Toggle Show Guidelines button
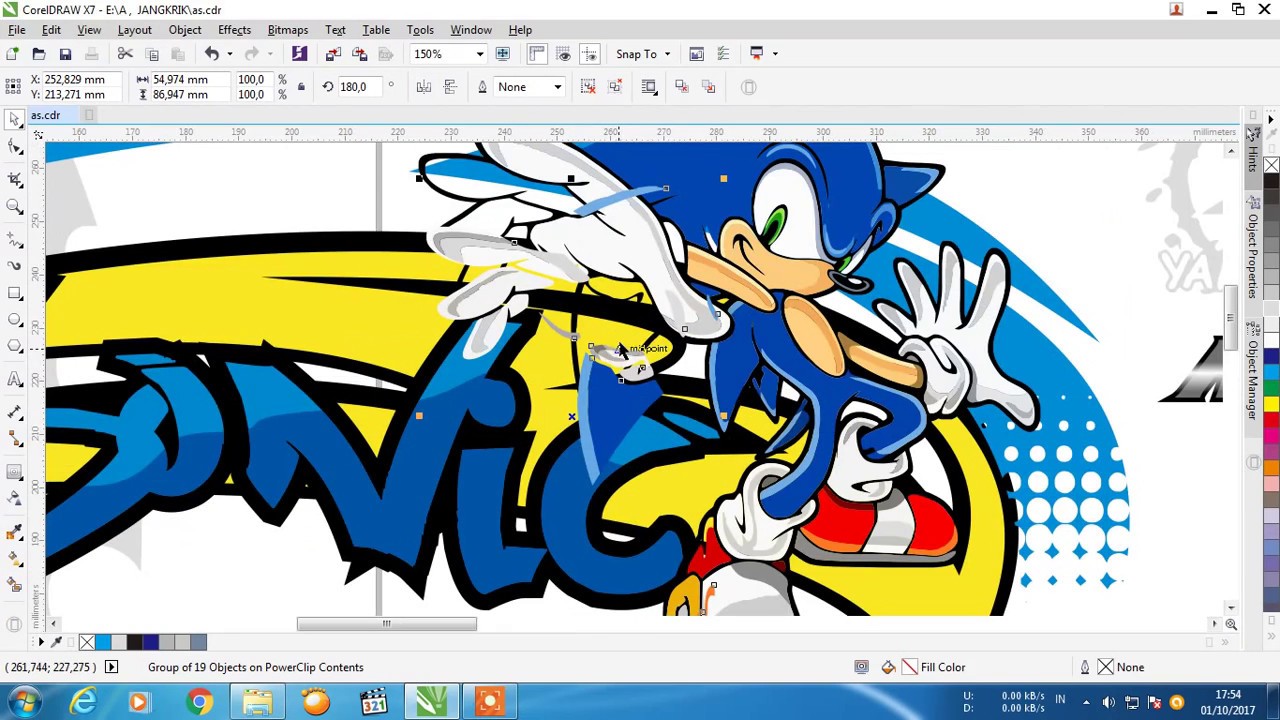Viewport: 1280px width, 720px height. pos(590,54)
